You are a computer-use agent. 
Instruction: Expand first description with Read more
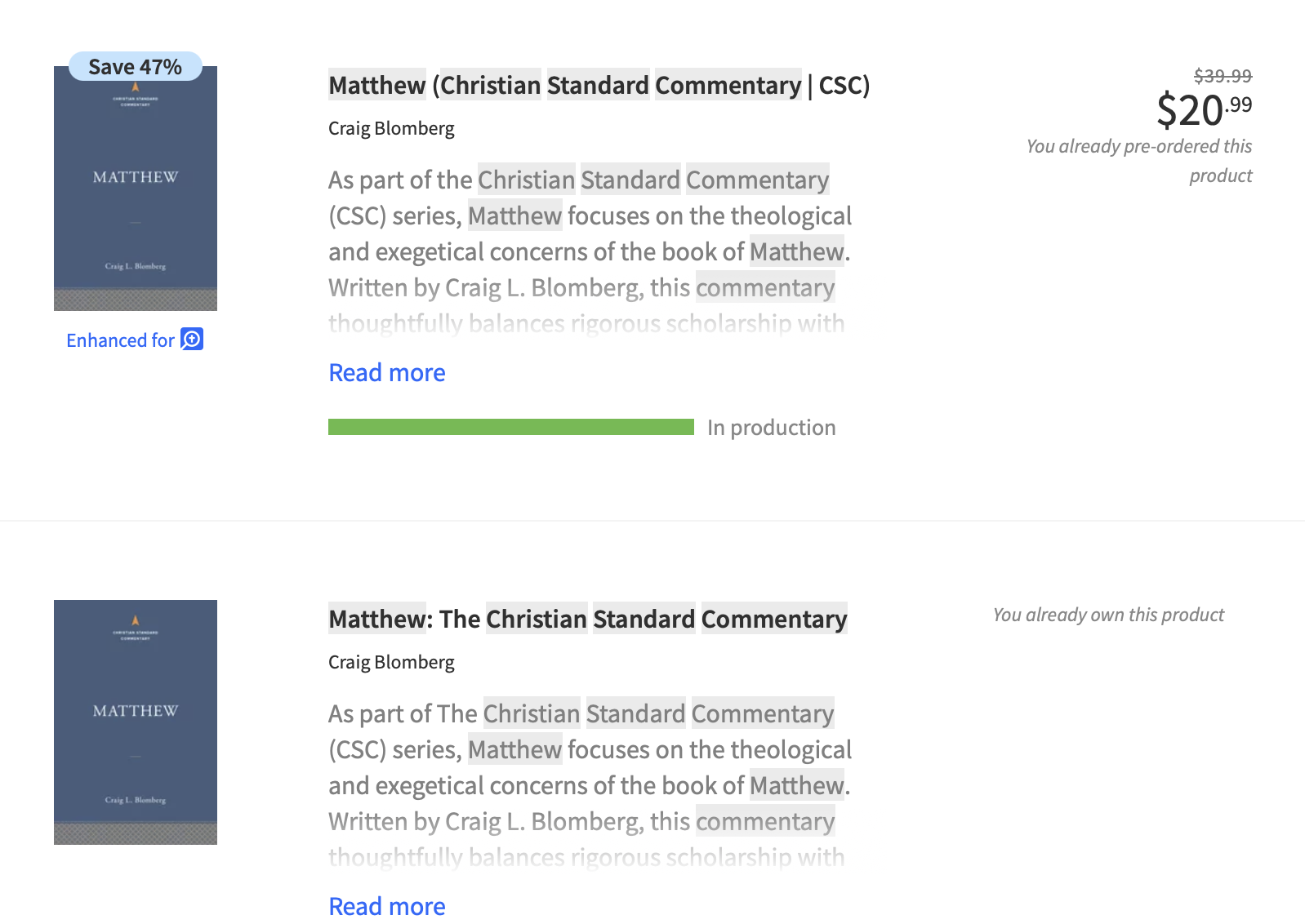(387, 372)
